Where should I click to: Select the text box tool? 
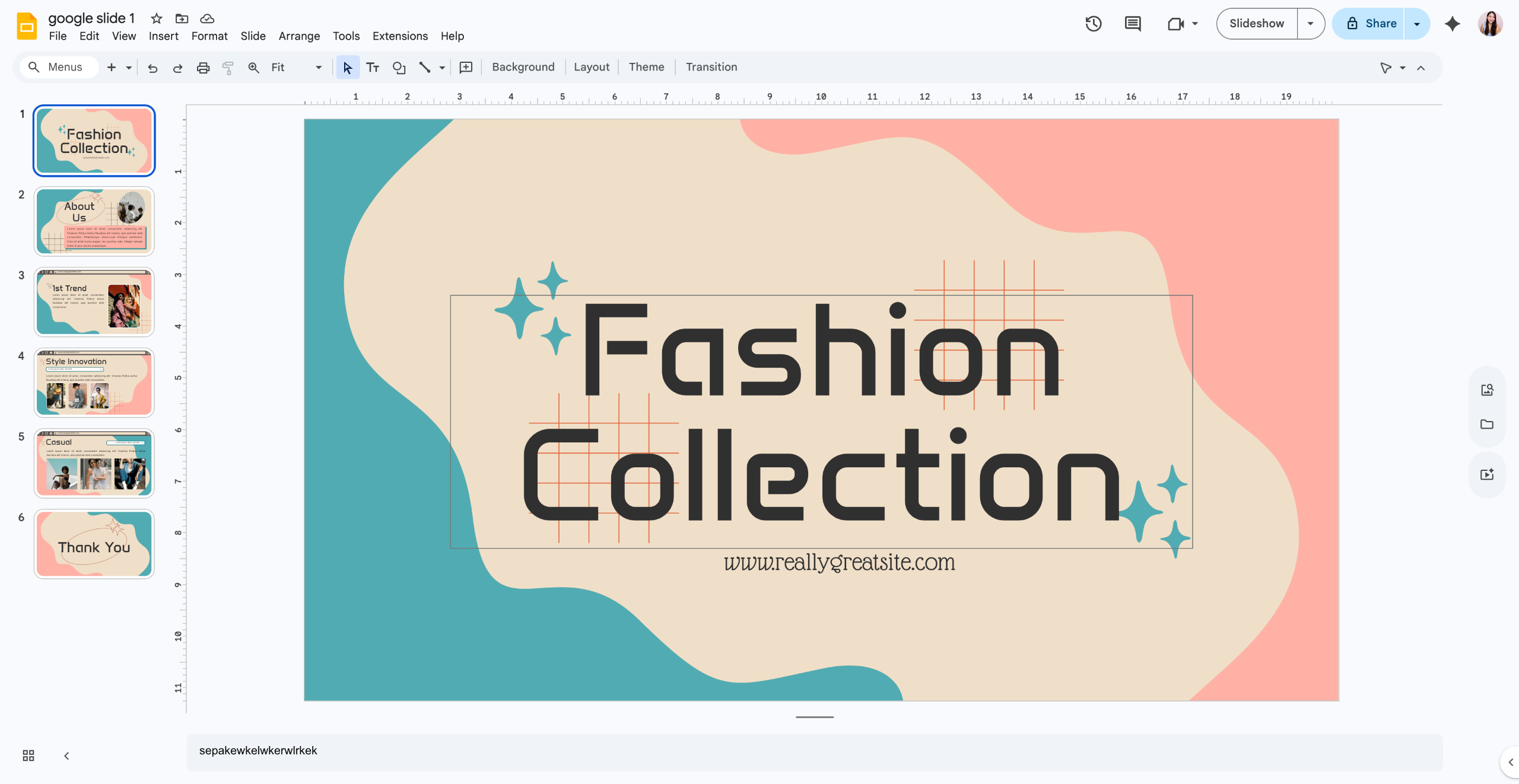click(x=373, y=68)
